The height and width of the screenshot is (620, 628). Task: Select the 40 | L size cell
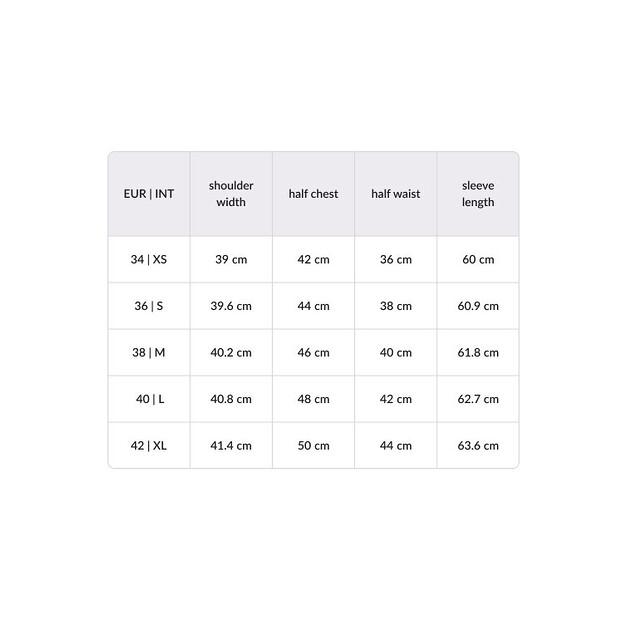[x=149, y=399]
